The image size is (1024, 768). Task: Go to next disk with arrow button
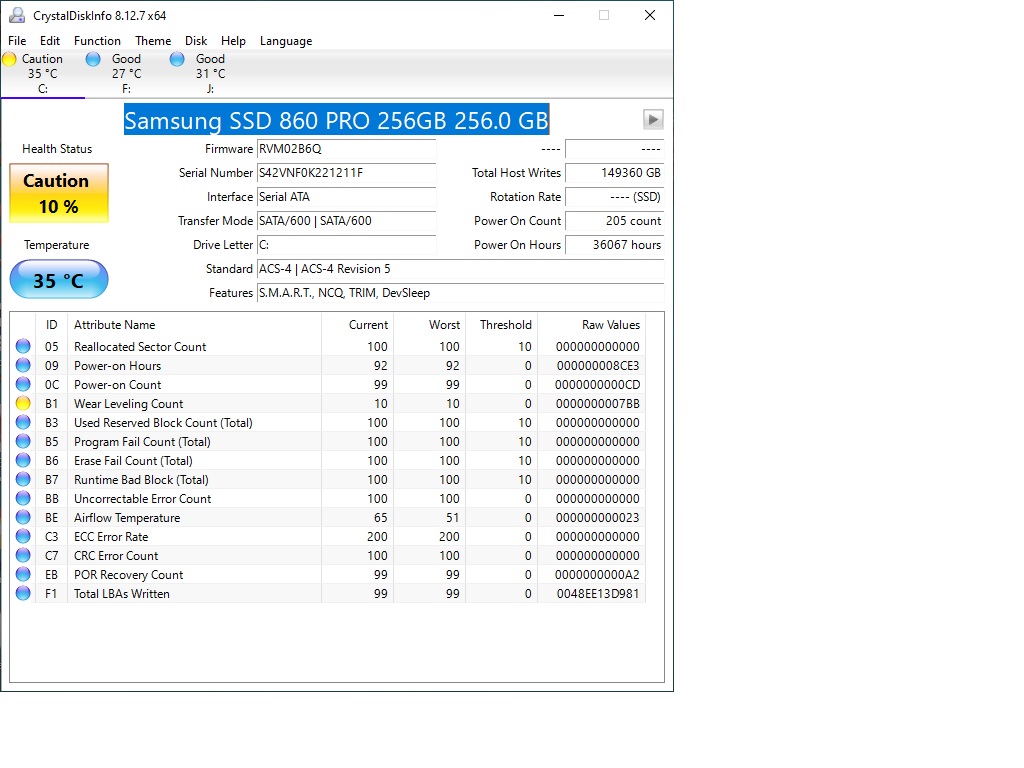pos(653,120)
